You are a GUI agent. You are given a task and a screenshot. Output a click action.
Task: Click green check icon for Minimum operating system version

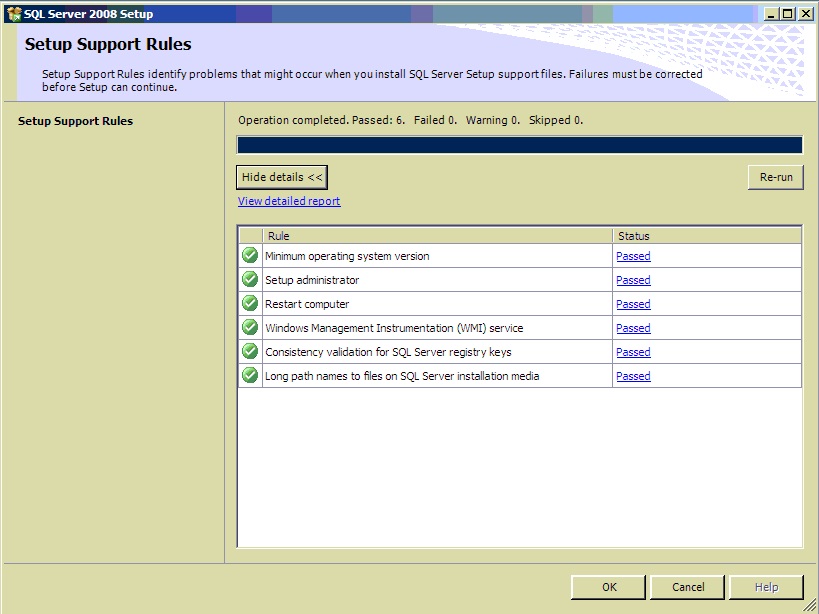tap(250, 255)
